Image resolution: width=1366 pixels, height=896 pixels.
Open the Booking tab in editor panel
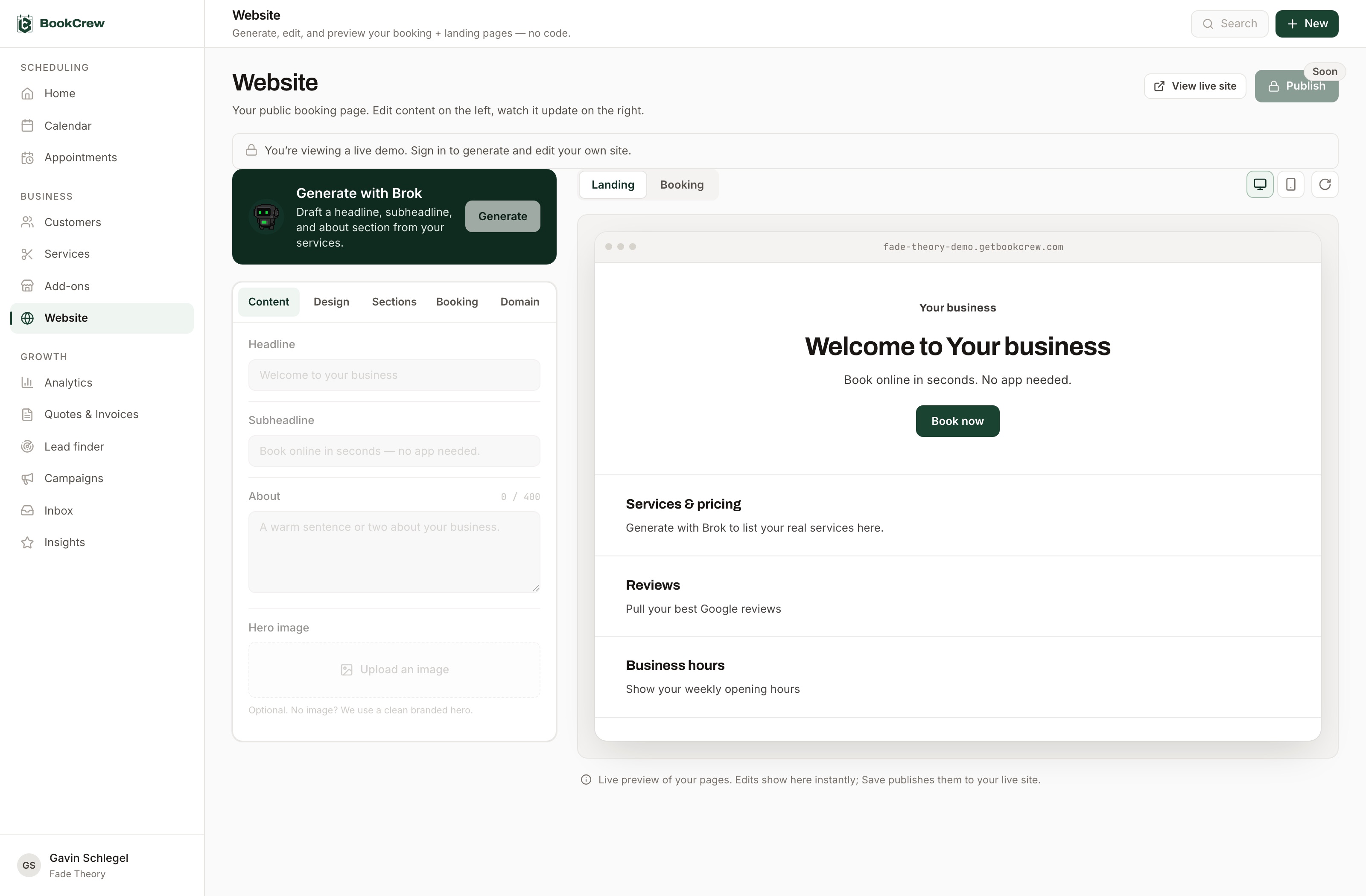(457, 302)
